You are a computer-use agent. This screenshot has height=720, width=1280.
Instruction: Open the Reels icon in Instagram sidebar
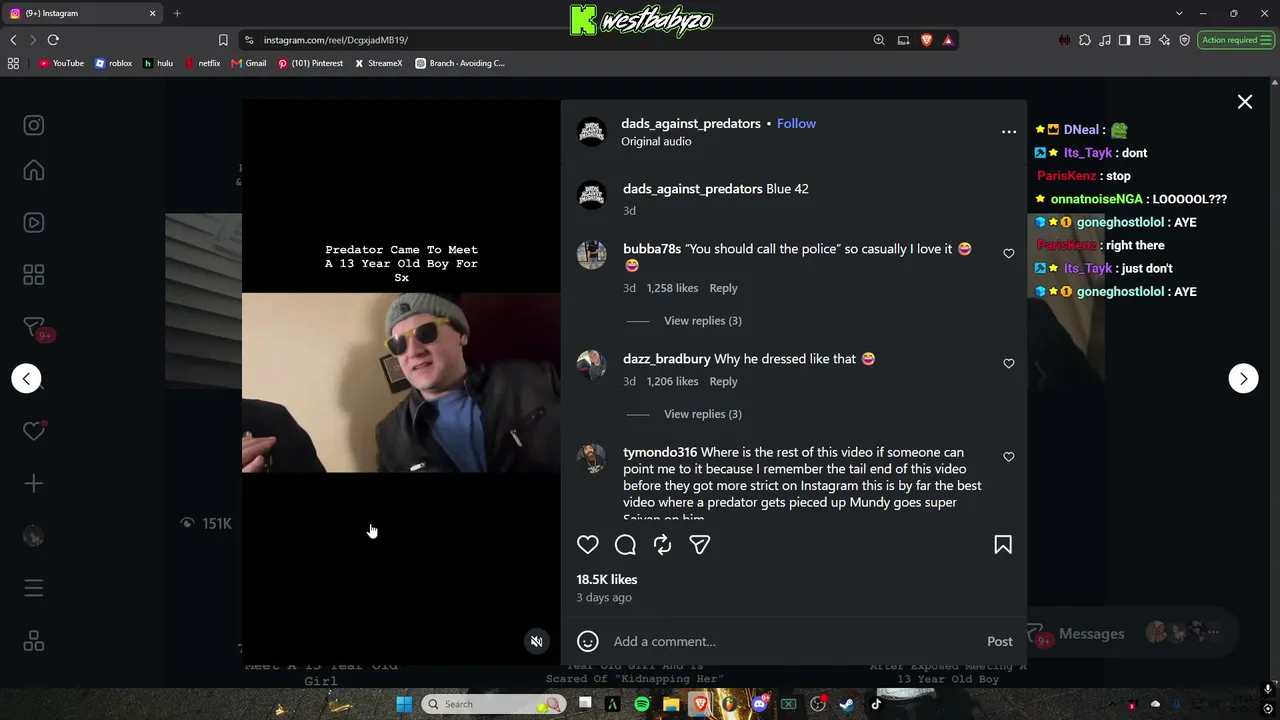pos(34,223)
